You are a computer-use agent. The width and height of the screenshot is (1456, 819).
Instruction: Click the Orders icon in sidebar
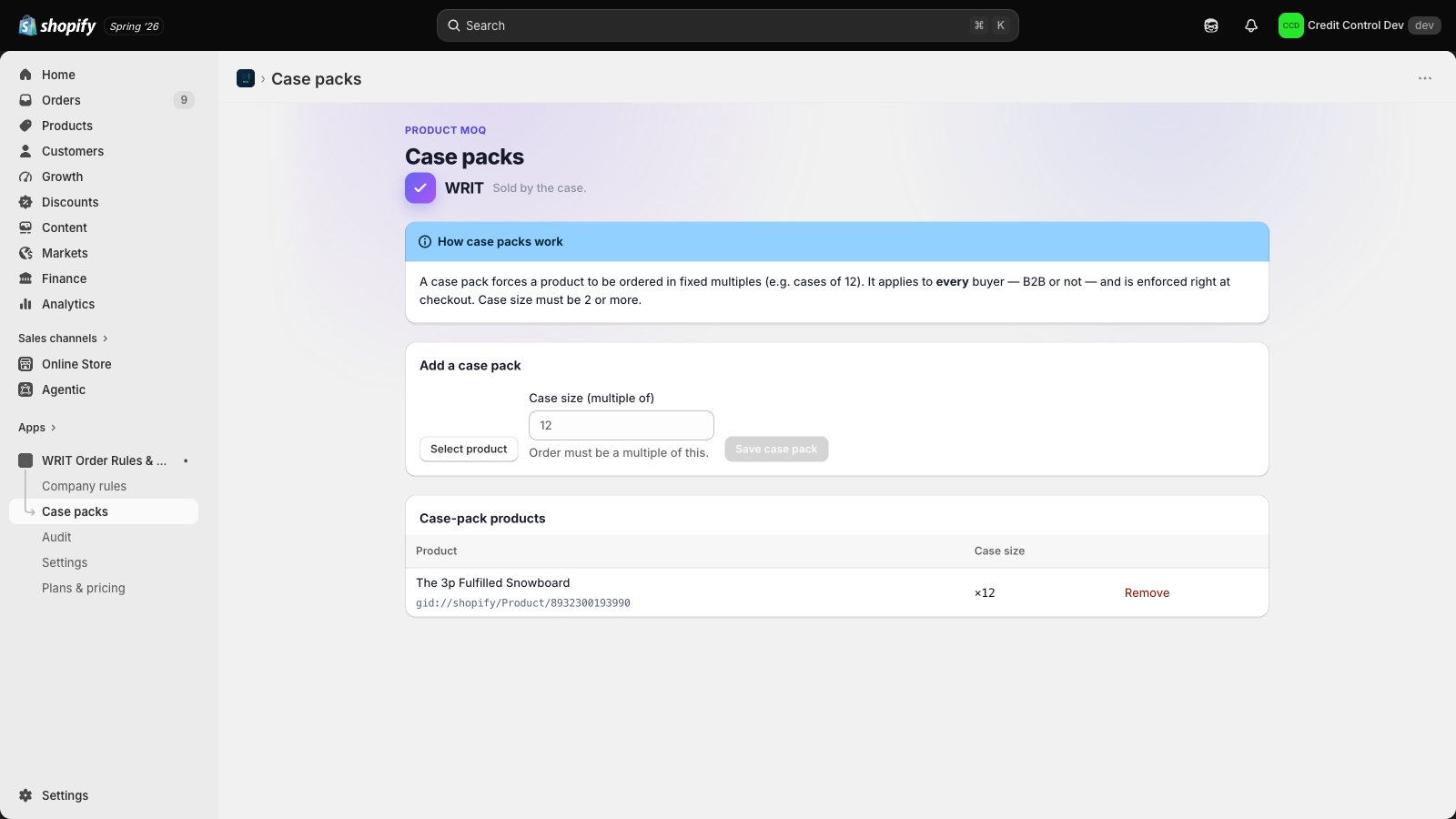(x=25, y=100)
